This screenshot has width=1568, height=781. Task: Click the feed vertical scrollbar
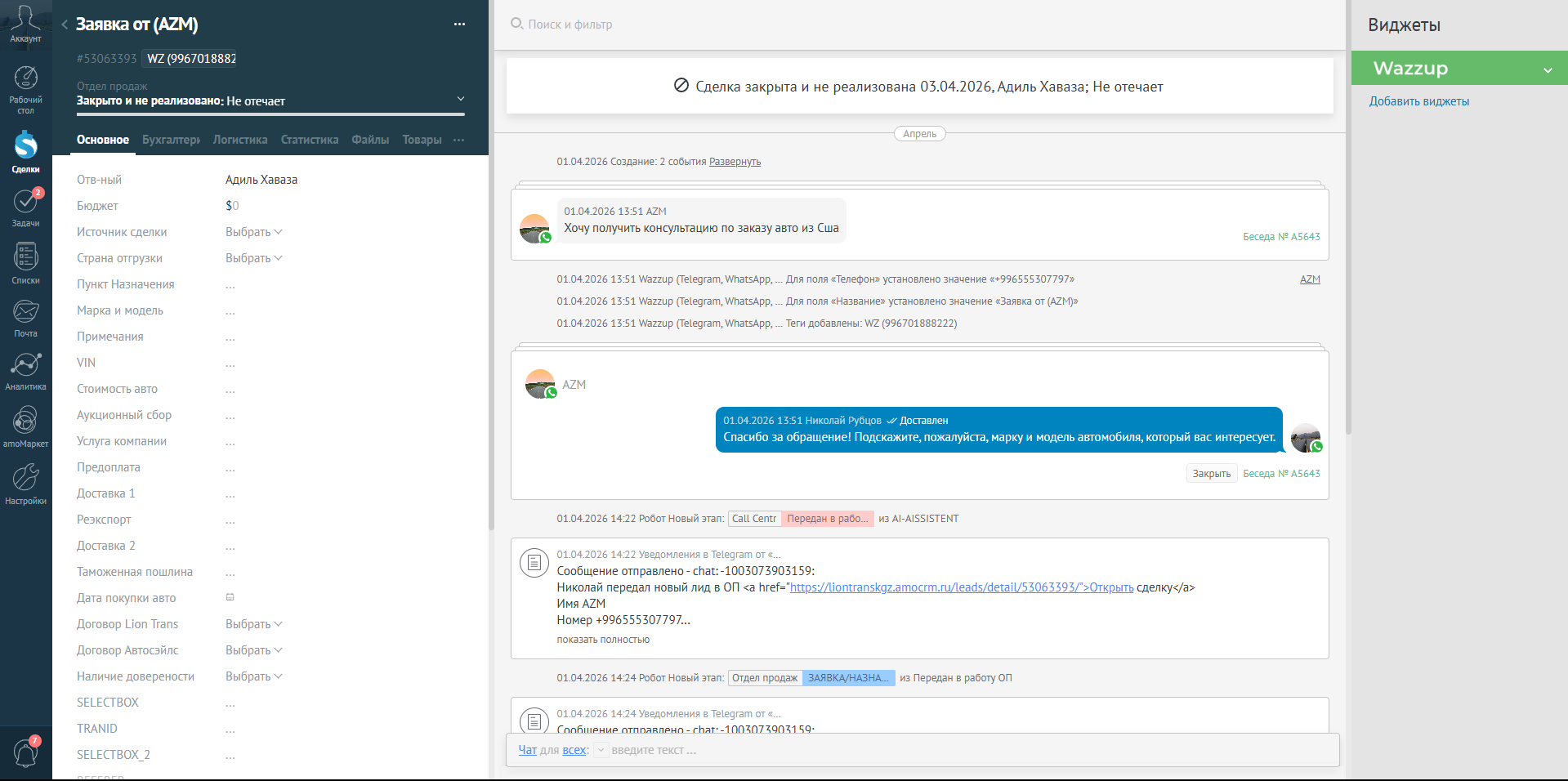1348,216
